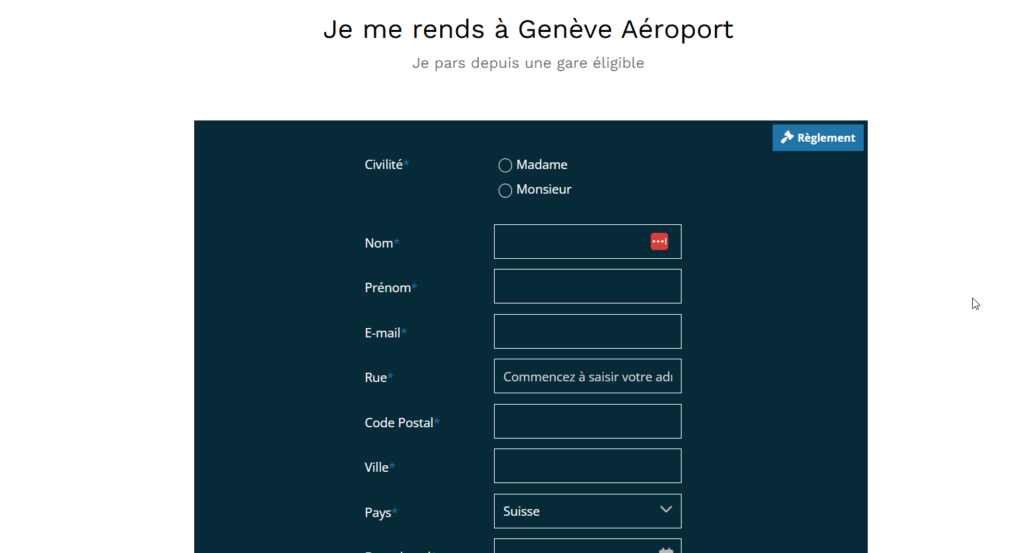1024x553 pixels.
Task: Focus the Nom text field
Action: click(x=587, y=242)
